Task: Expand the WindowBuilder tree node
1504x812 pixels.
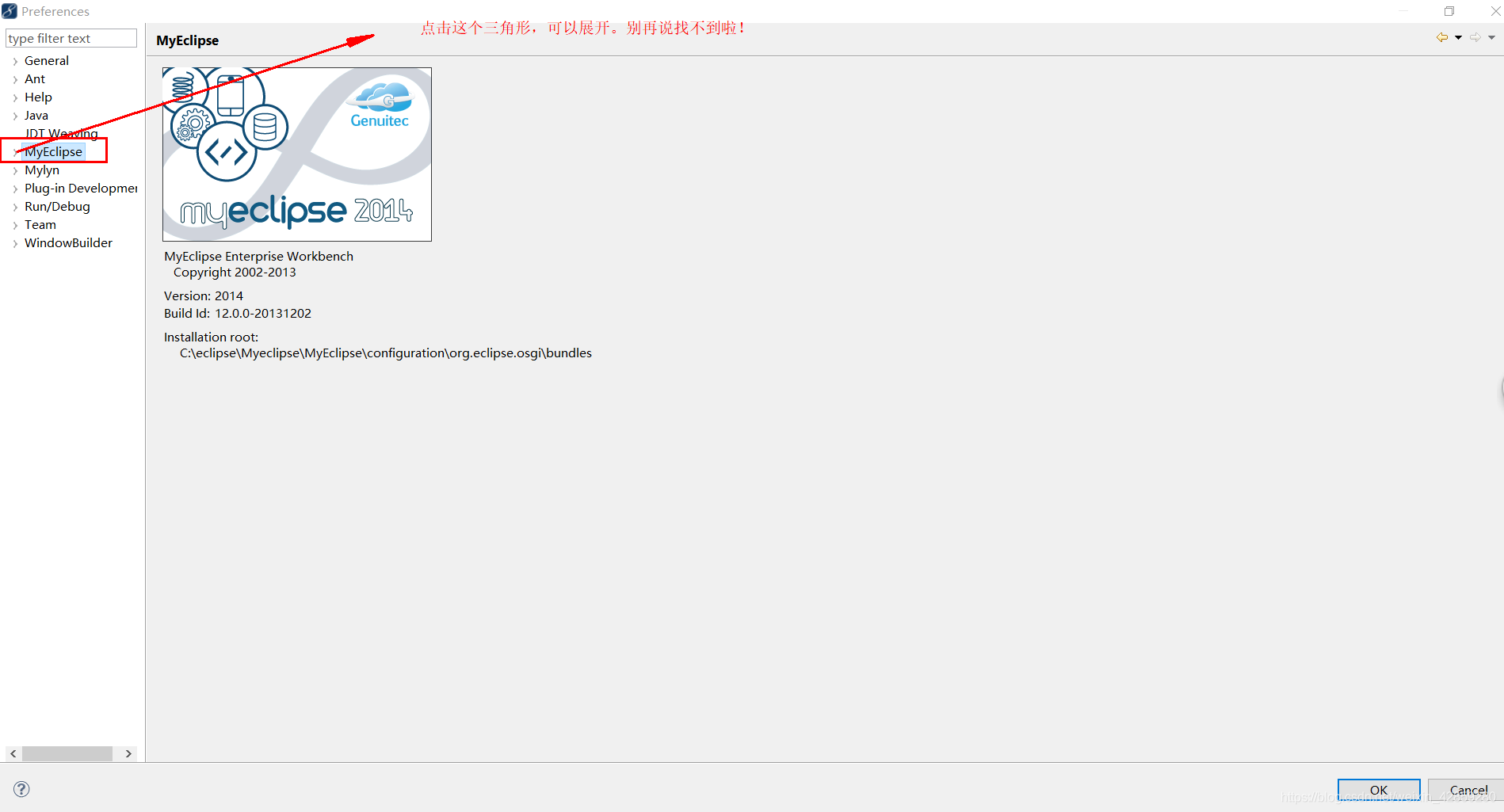Action: pos(15,243)
